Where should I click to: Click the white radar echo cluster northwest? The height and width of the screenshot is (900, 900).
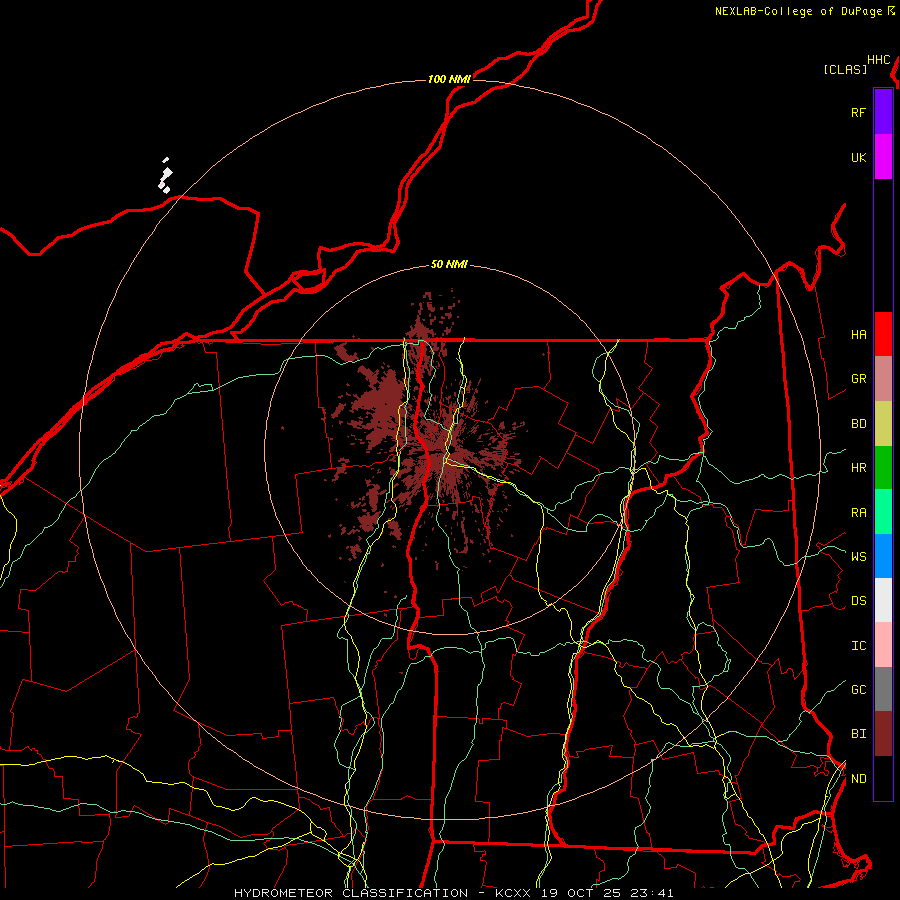tap(165, 177)
